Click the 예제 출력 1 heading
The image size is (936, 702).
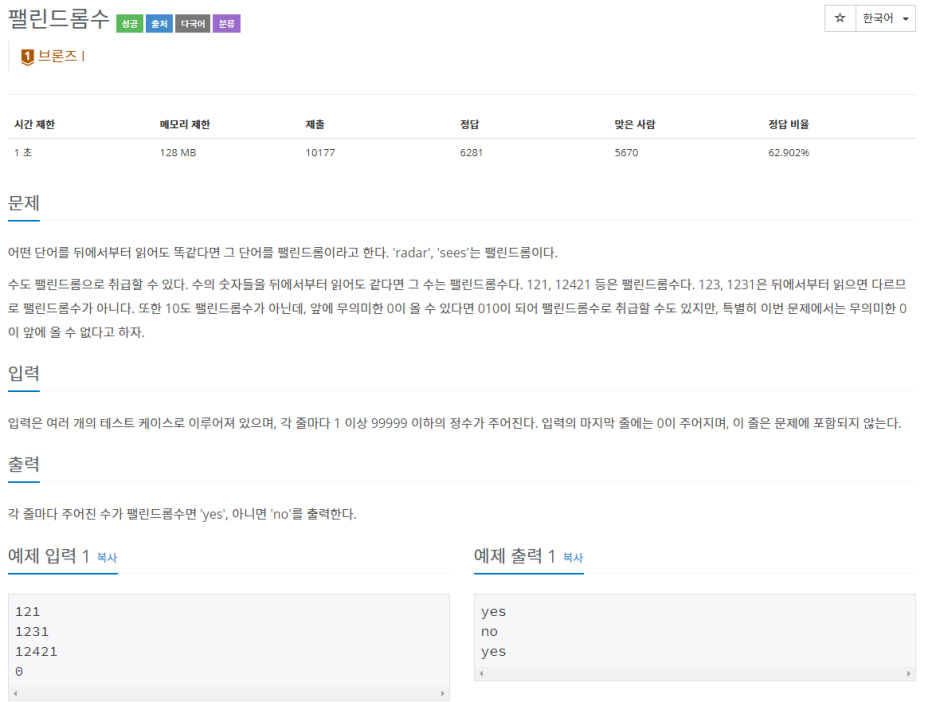pyautogui.click(x=515, y=556)
